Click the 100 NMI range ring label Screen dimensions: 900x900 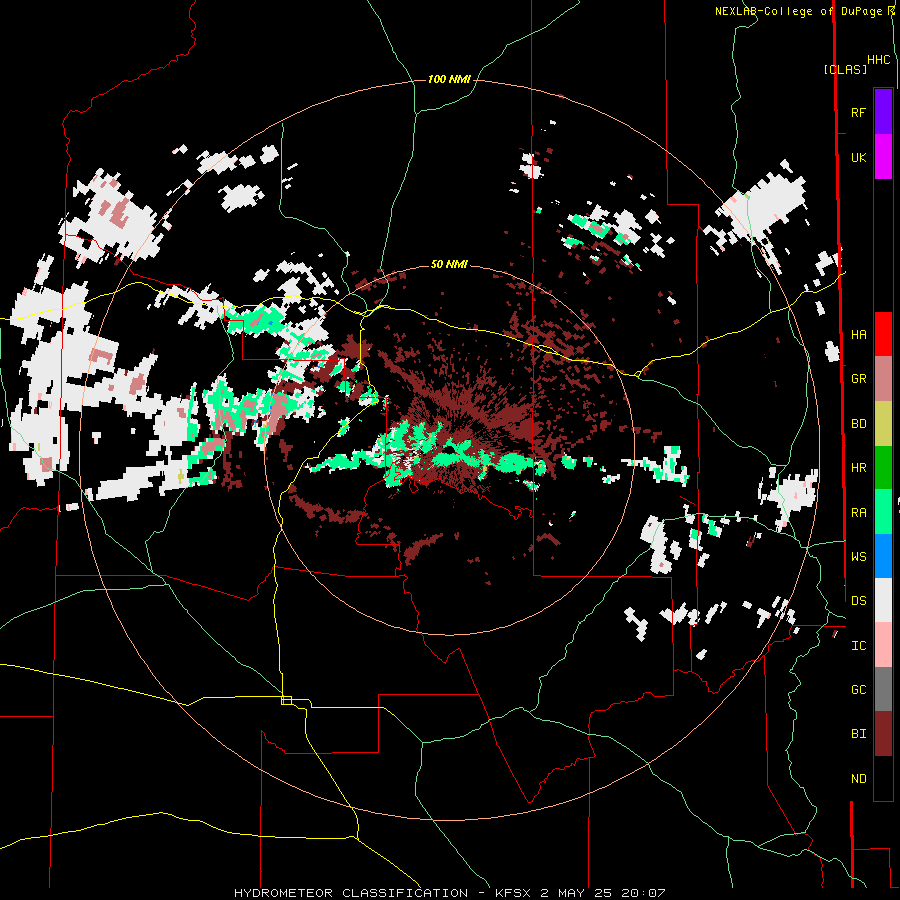click(449, 79)
